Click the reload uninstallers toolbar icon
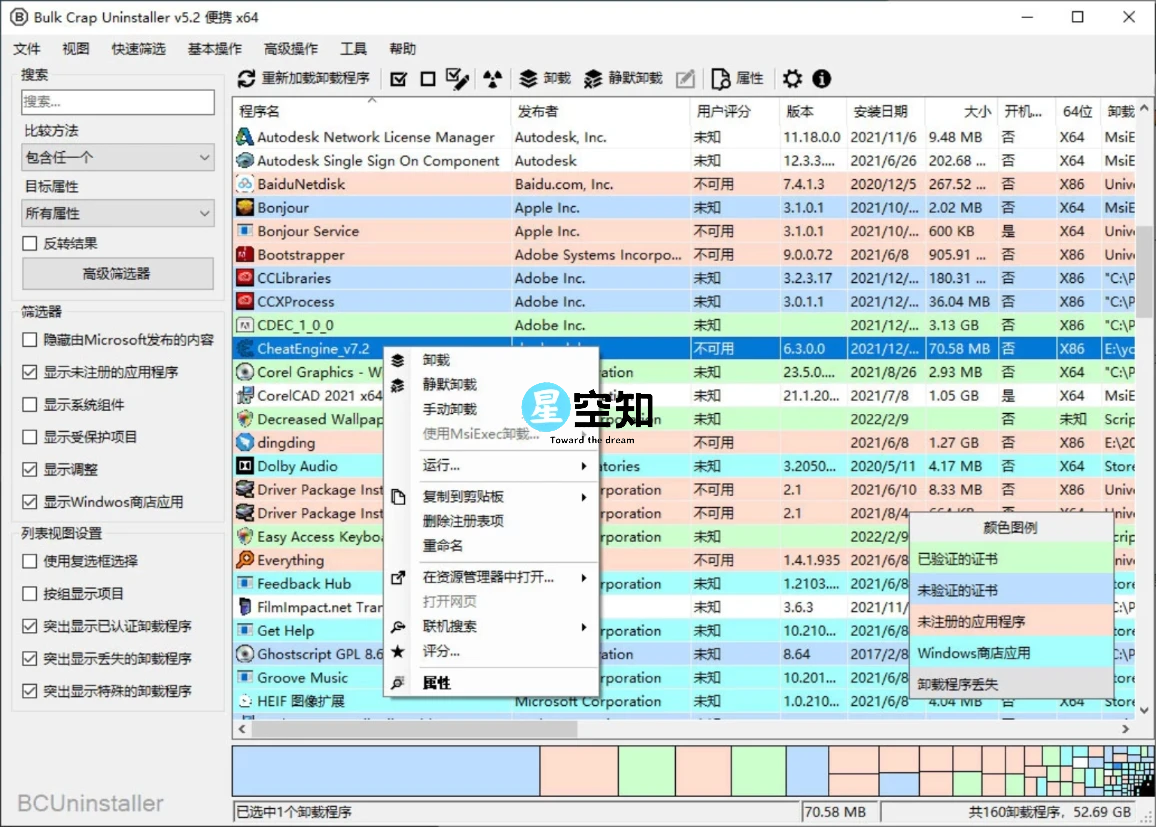Image resolution: width=1156 pixels, height=827 pixels. (246, 79)
